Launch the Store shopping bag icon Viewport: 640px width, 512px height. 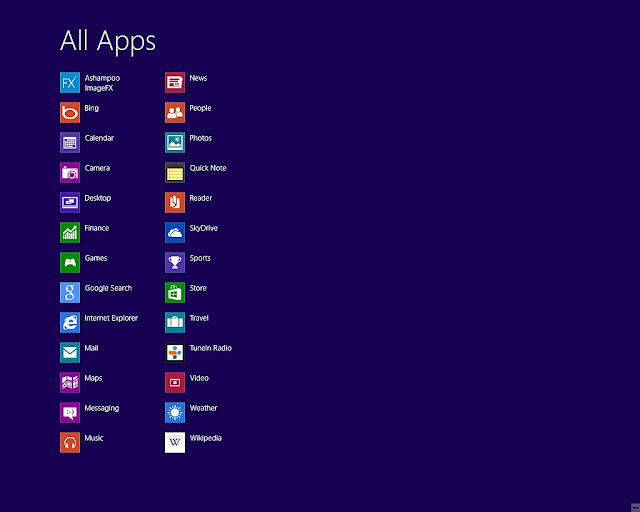[175, 292]
